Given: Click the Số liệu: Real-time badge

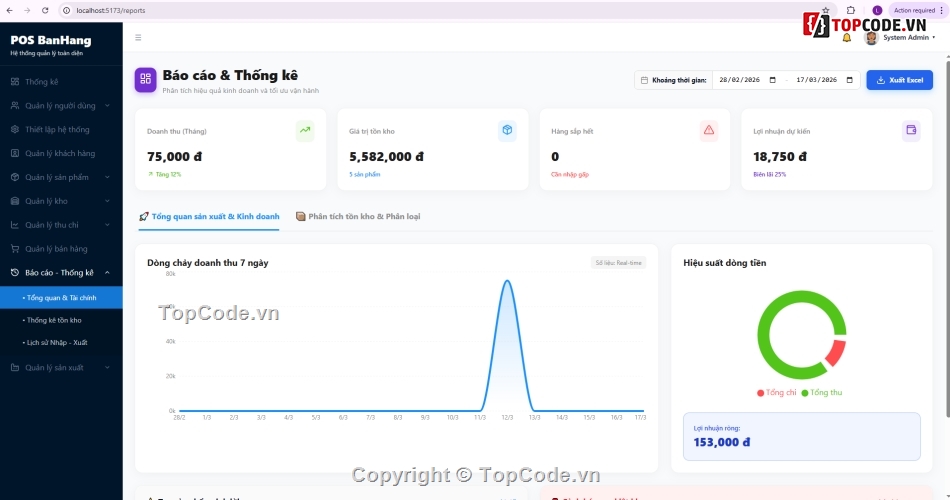Looking at the screenshot, I should [x=618, y=262].
